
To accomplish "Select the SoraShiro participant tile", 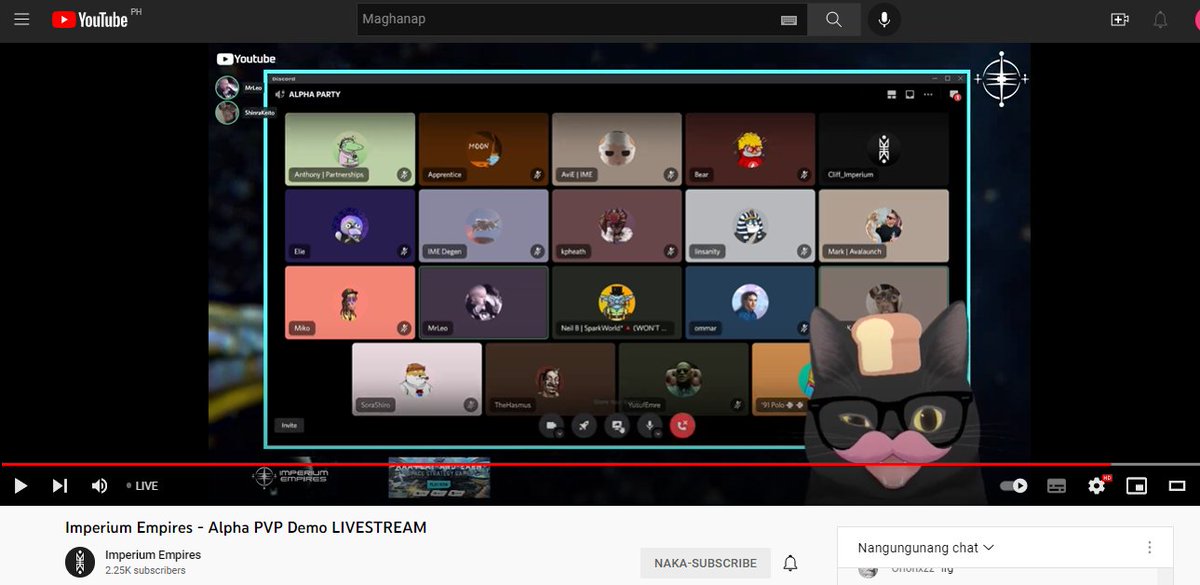I will pos(417,380).
